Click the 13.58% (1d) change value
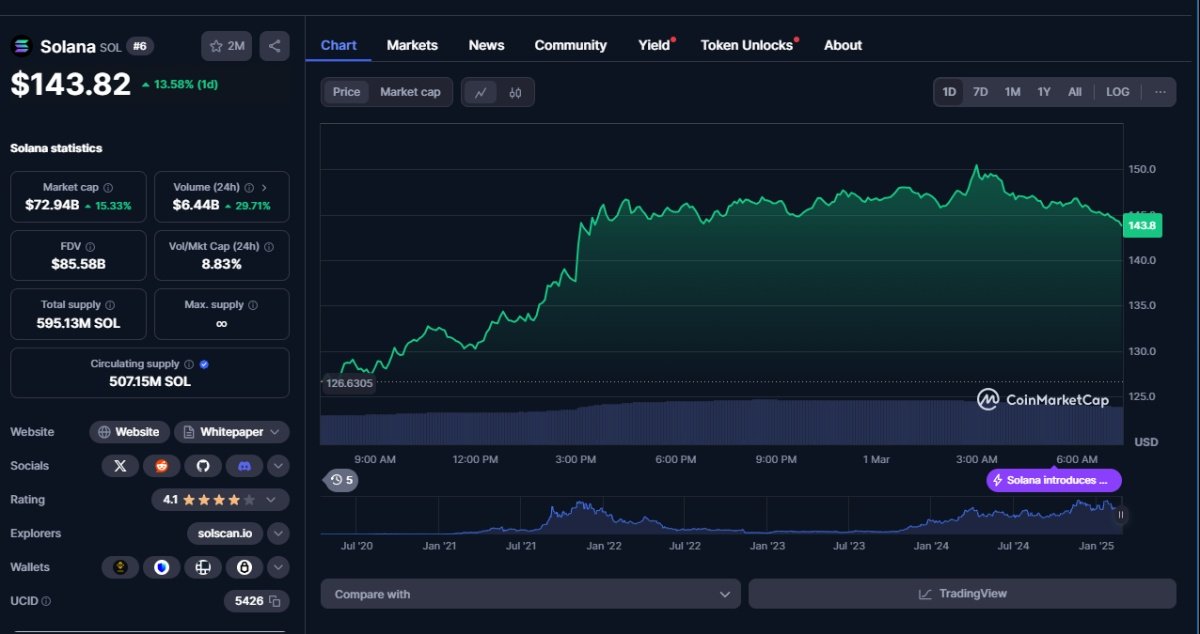The width and height of the screenshot is (1200, 634). click(179, 84)
